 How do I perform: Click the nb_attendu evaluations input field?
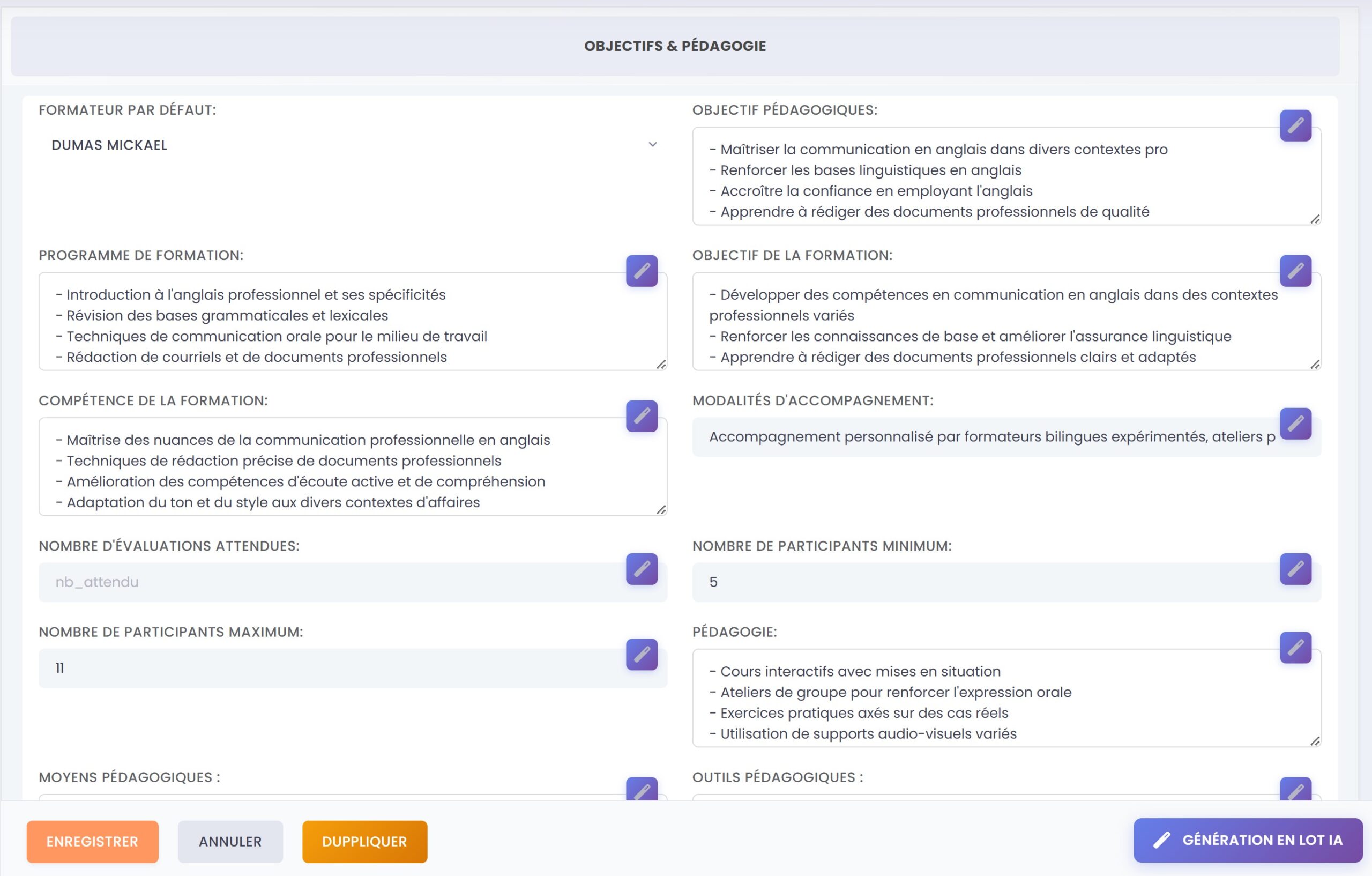[x=331, y=582]
